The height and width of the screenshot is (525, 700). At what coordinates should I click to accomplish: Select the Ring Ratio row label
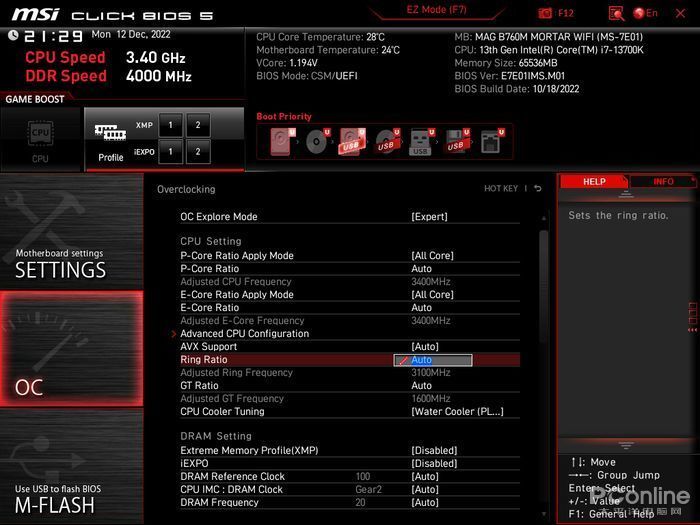pyautogui.click(x=204, y=359)
